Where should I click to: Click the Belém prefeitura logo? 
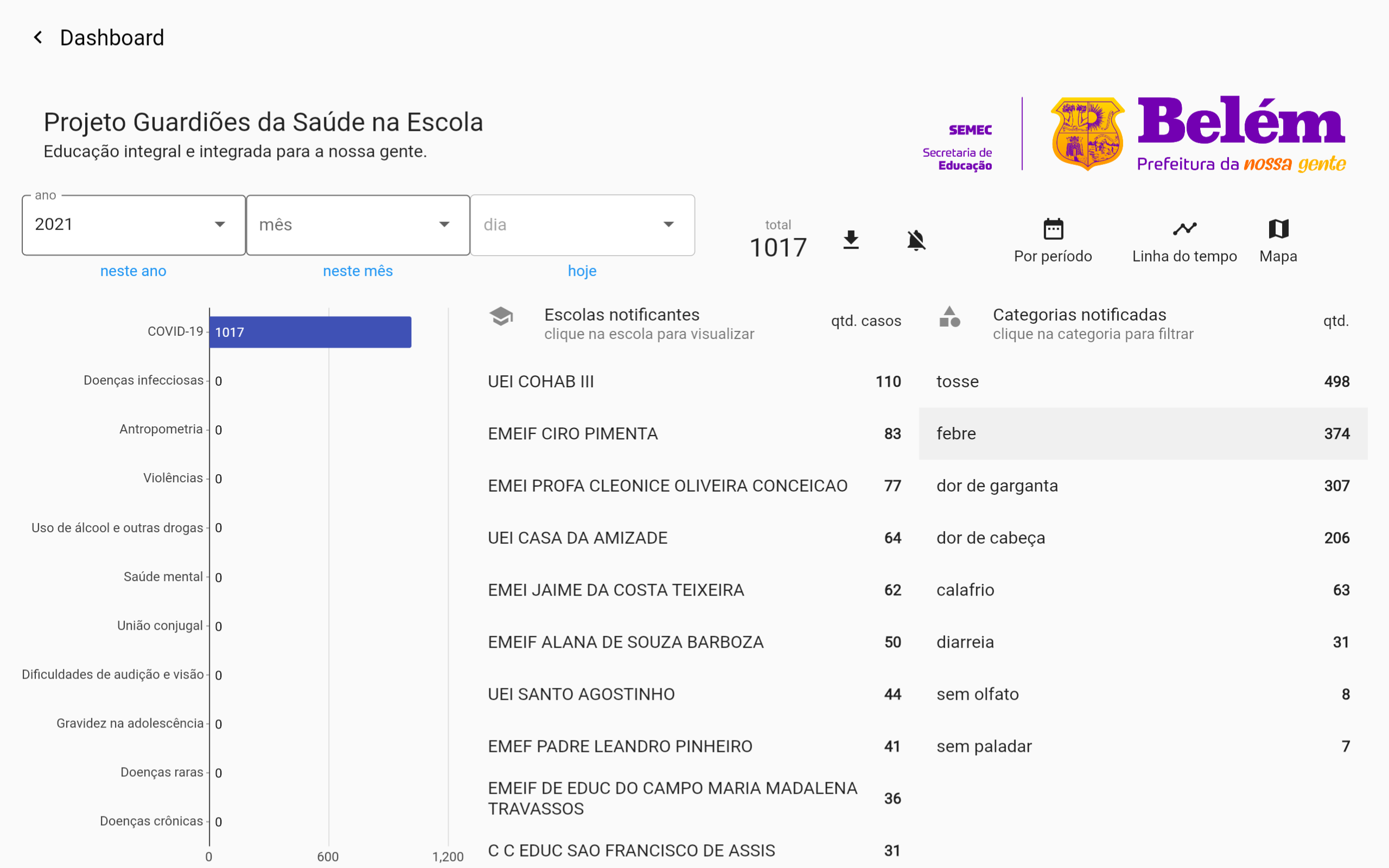[1198, 134]
